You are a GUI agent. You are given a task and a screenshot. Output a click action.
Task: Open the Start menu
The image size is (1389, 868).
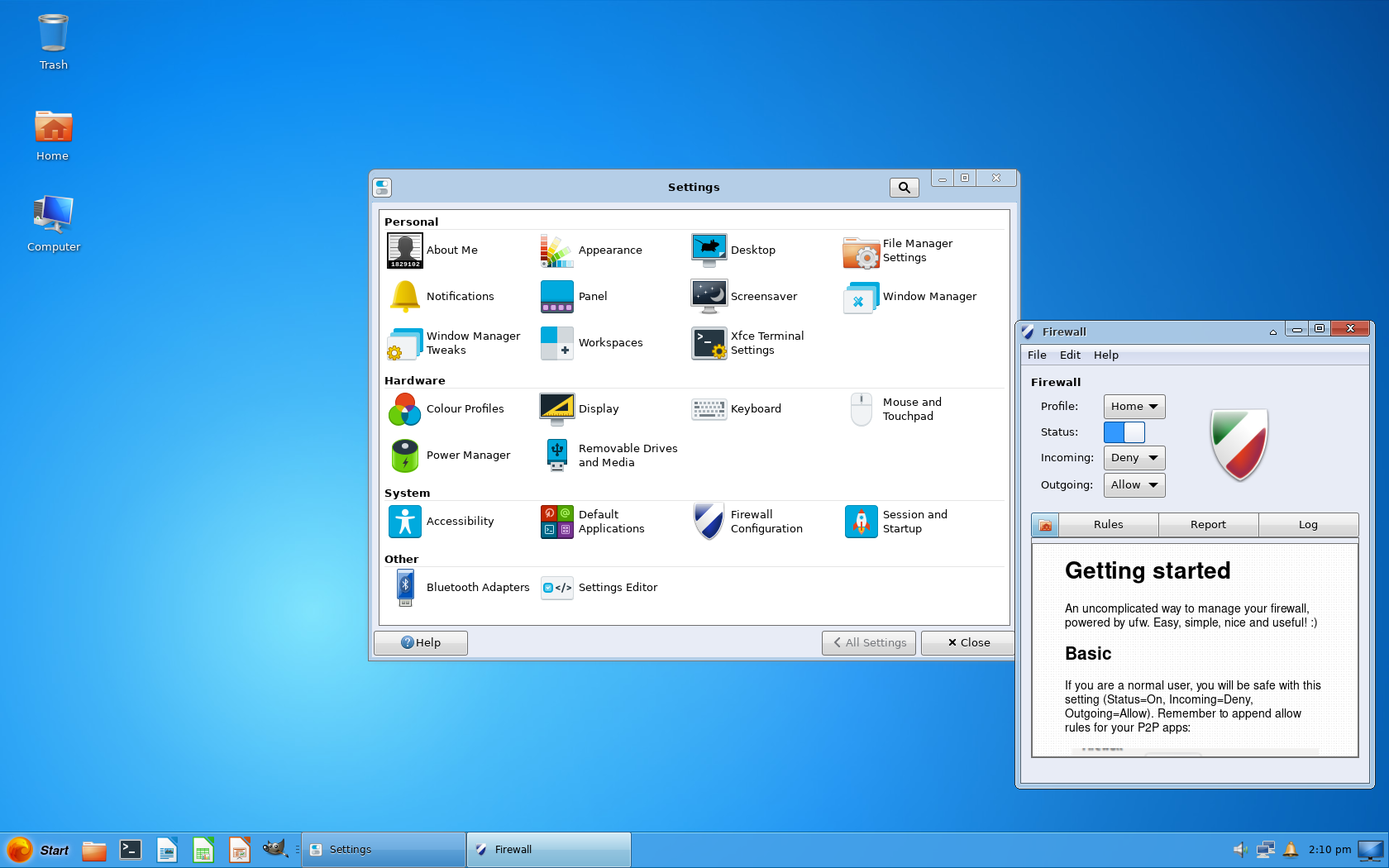pyautogui.click(x=38, y=850)
